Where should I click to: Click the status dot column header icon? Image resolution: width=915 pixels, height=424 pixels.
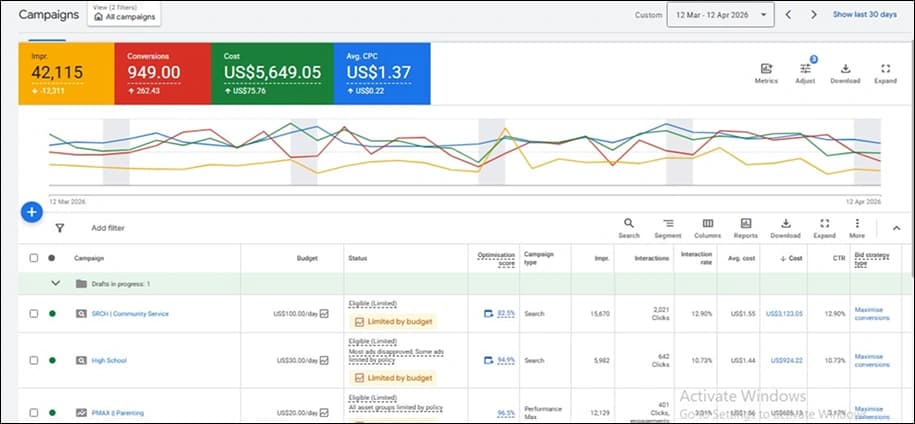pos(51,258)
